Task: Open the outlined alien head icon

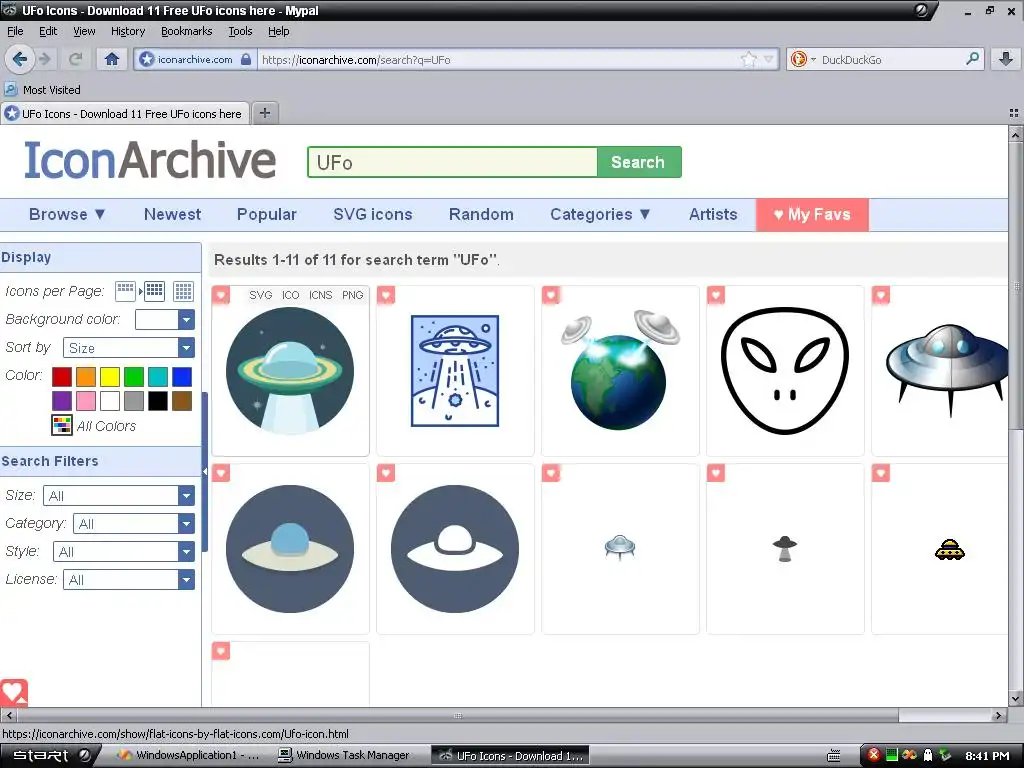Action: click(785, 371)
